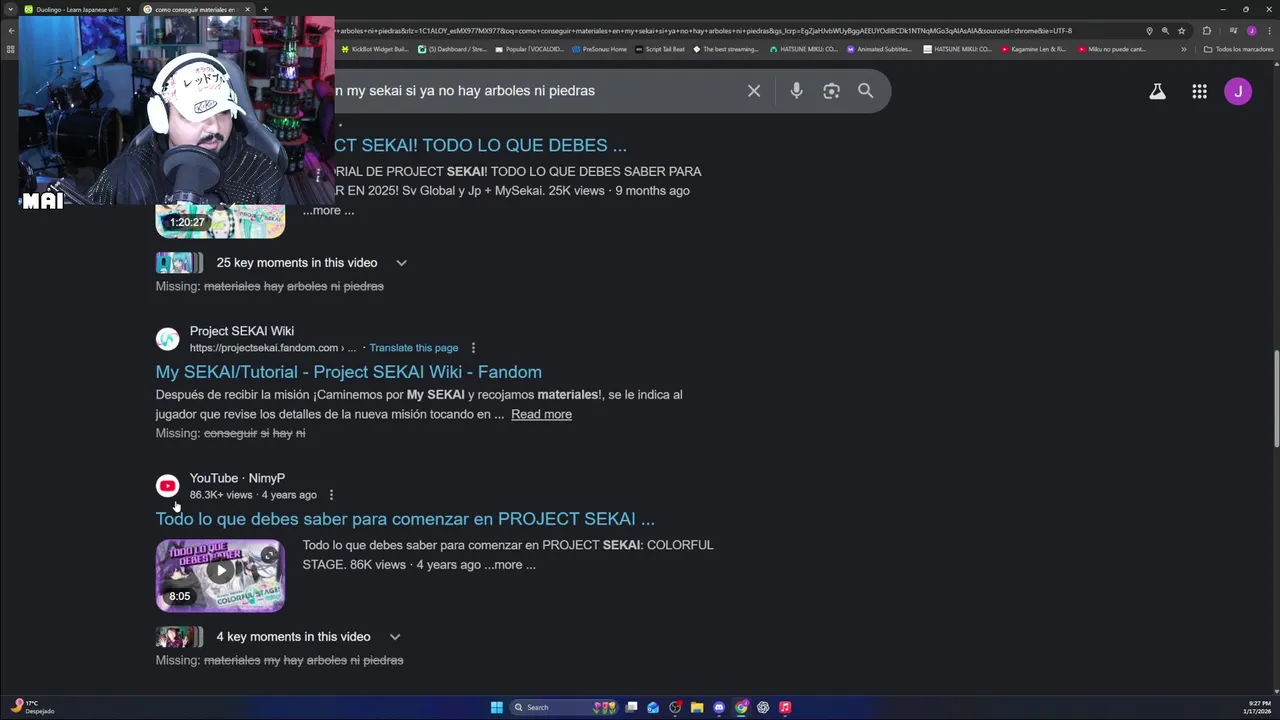Image resolution: width=1280 pixels, height=720 pixels.
Task: Open PreSonus: Home bookmark
Action: pos(599,49)
